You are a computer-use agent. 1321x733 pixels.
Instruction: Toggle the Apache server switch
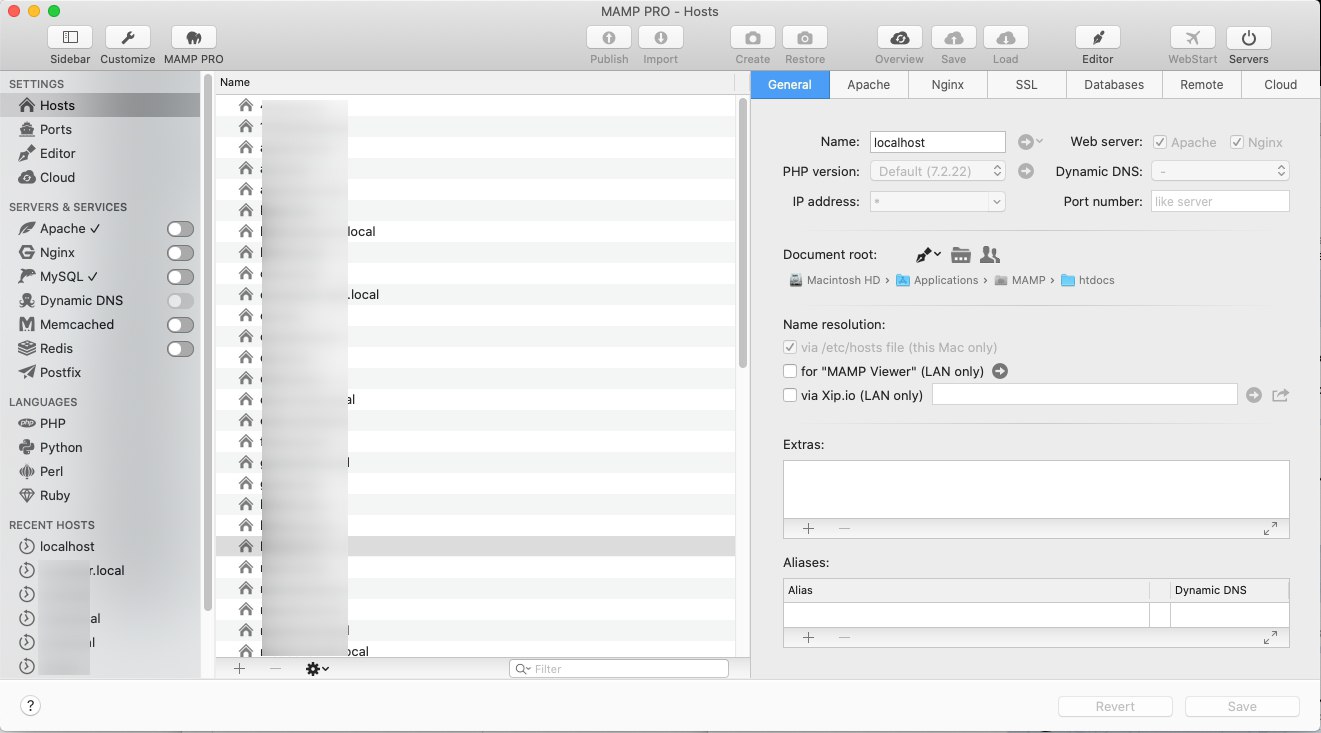pyautogui.click(x=180, y=229)
